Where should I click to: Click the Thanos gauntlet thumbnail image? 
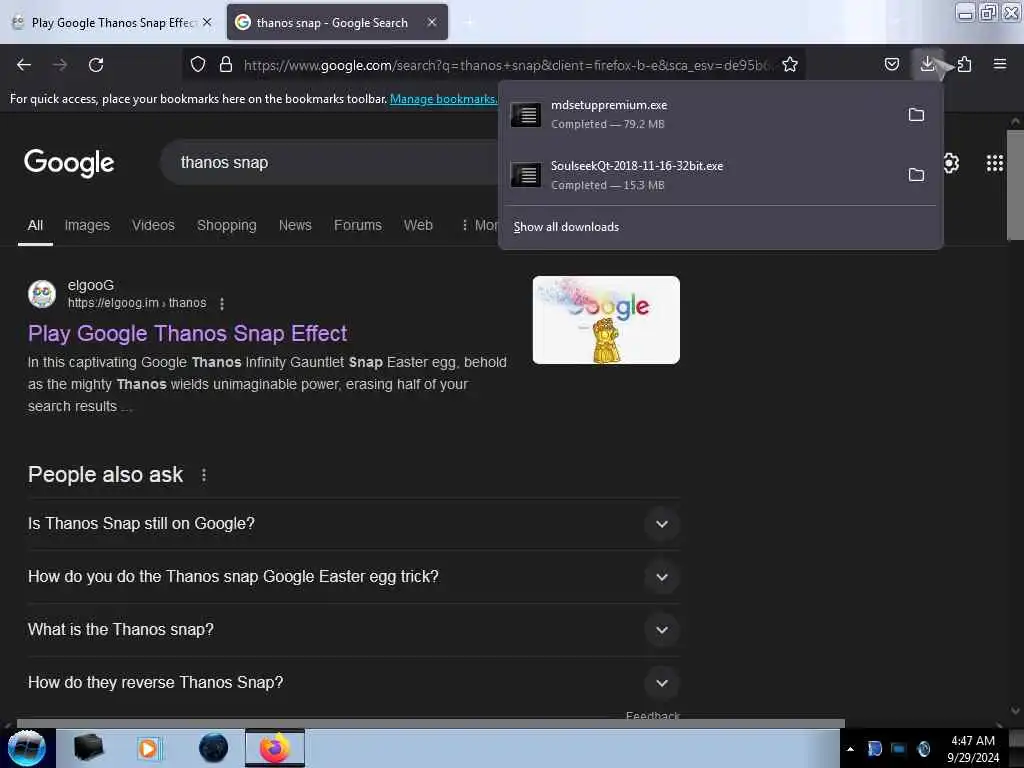point(606,320)
